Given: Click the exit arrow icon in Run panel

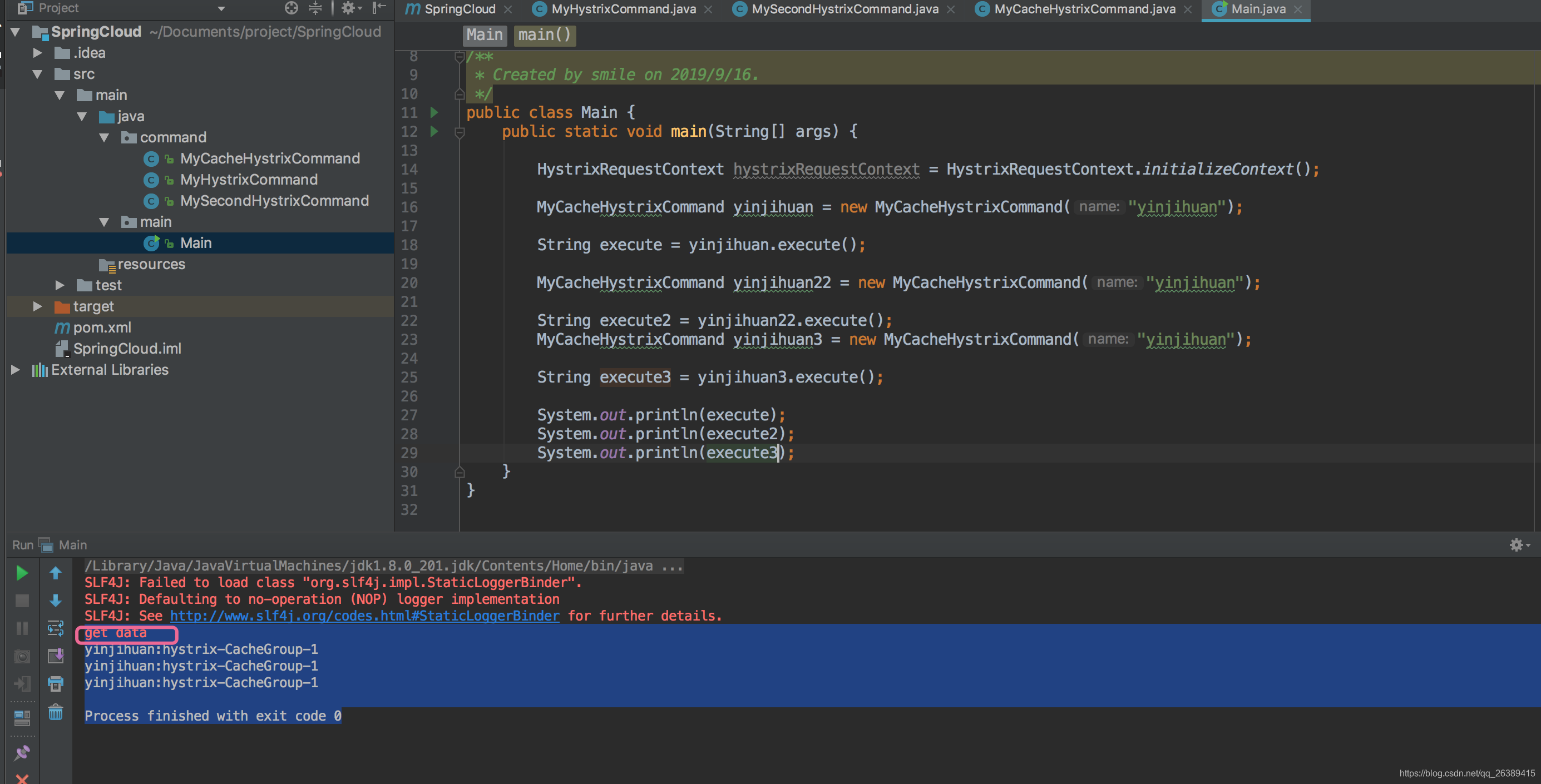Looking at the screenshot, I should tap(22, 683).
